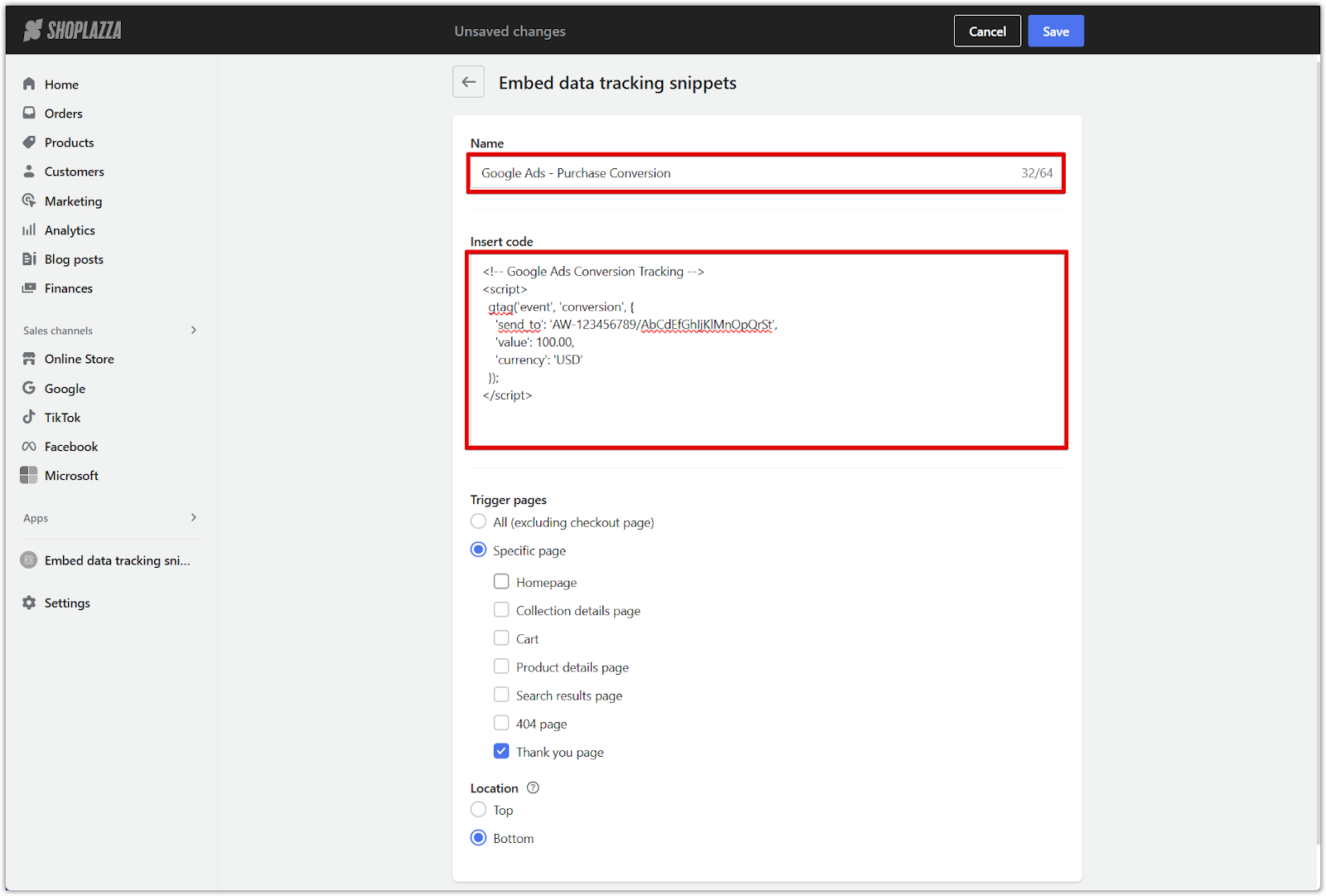
Task: Click the Products tag icon
Action: 29,142
